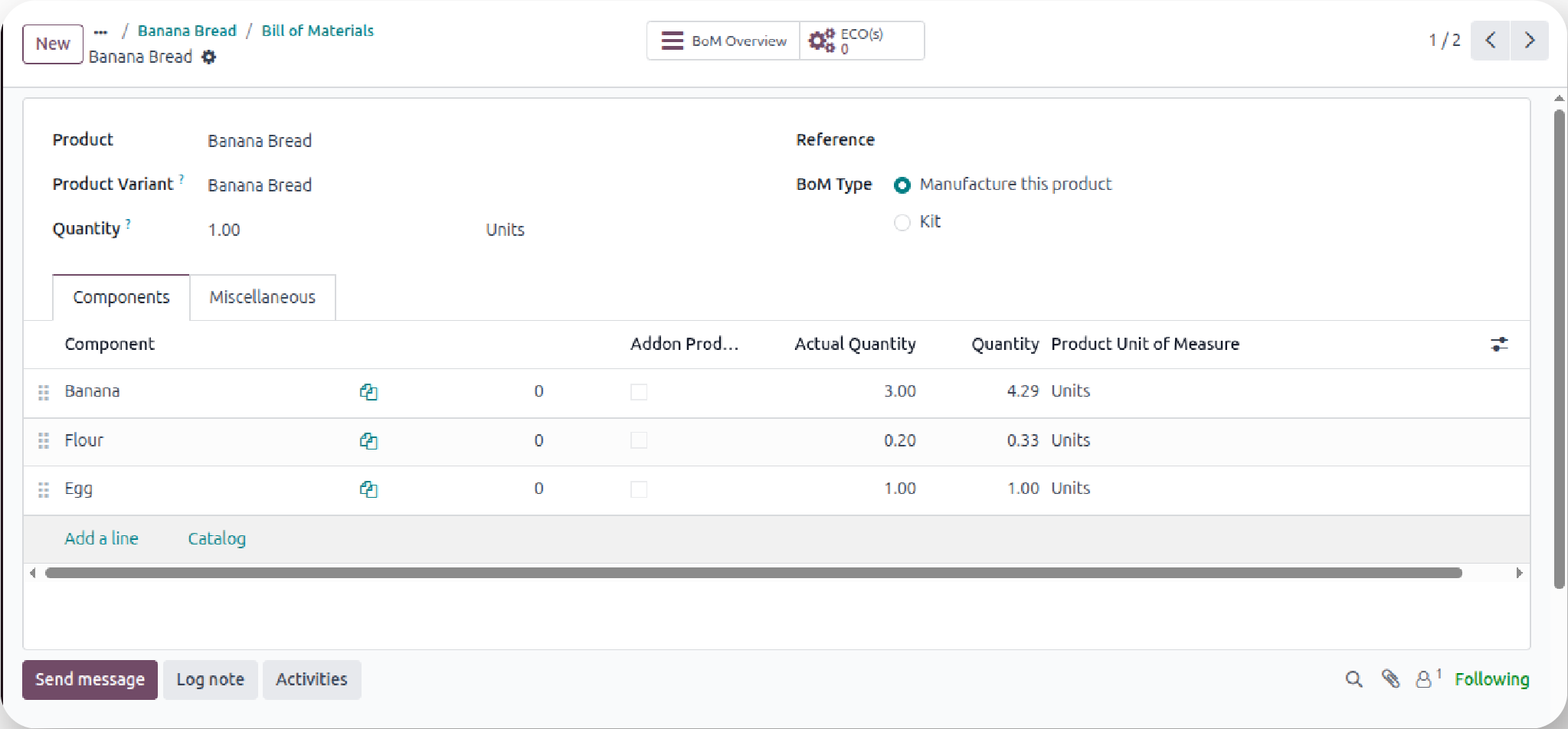Open the BoM Overview view
This screenshot has width=1568, height=729.
click(723, 41)
